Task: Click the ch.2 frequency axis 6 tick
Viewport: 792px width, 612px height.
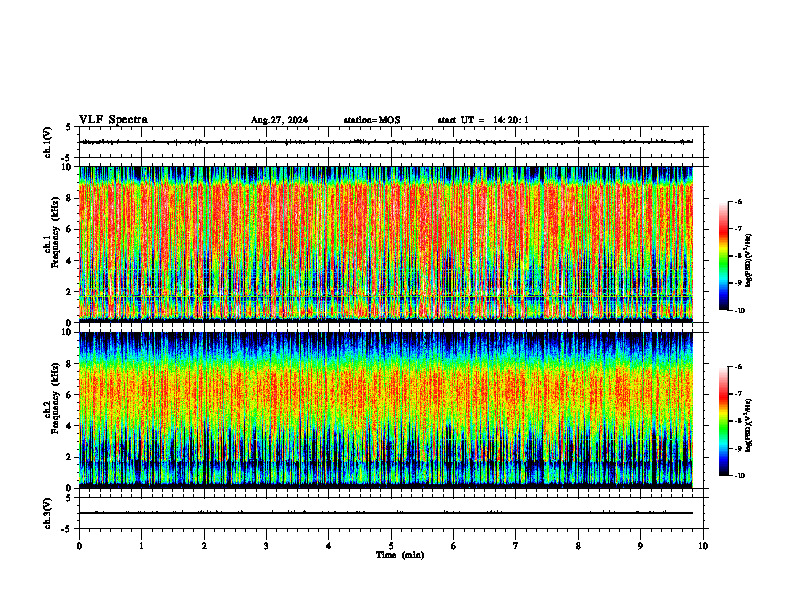Action: tap(70, 395)
